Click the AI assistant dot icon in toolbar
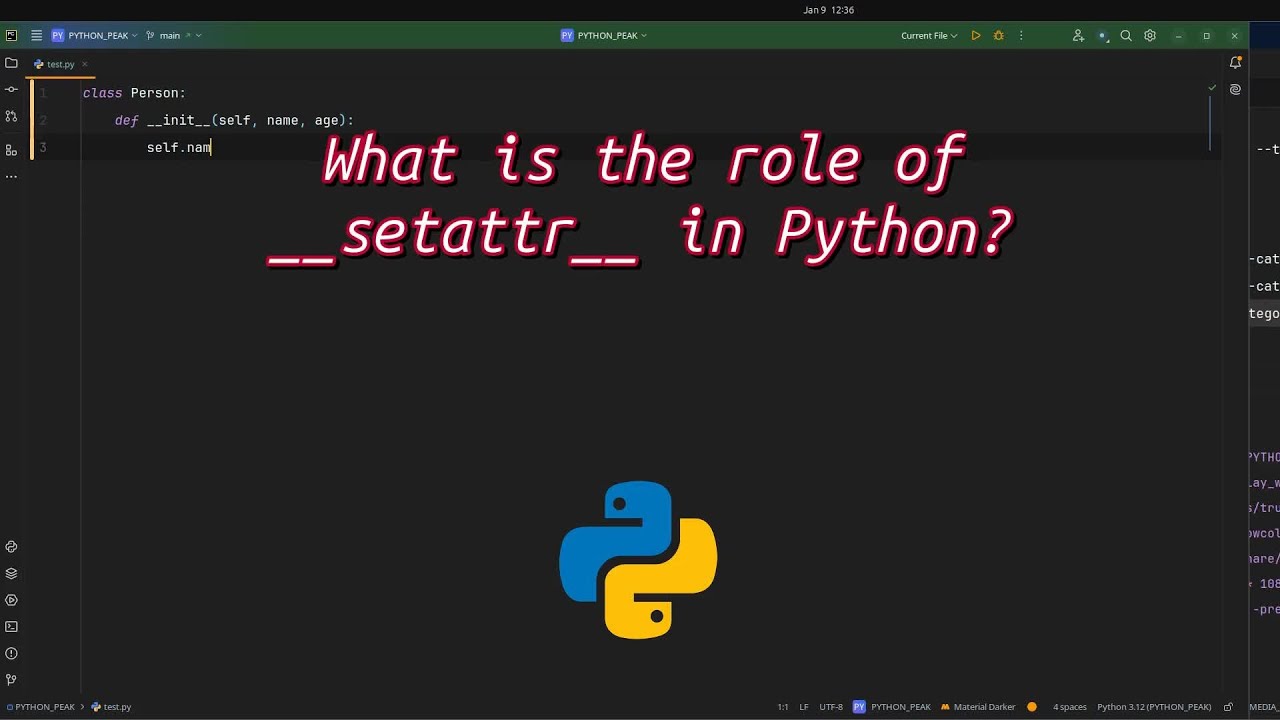1280x720 pixels. (x=1102, y=35)
